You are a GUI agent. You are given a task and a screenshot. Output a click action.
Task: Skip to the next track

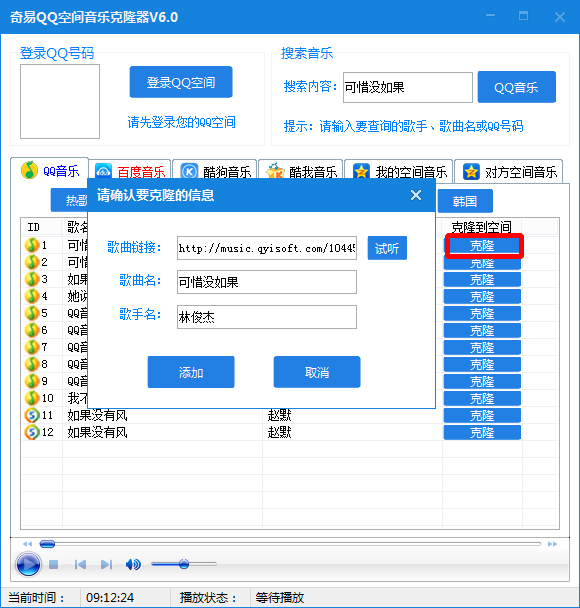[x=106, y=565]
